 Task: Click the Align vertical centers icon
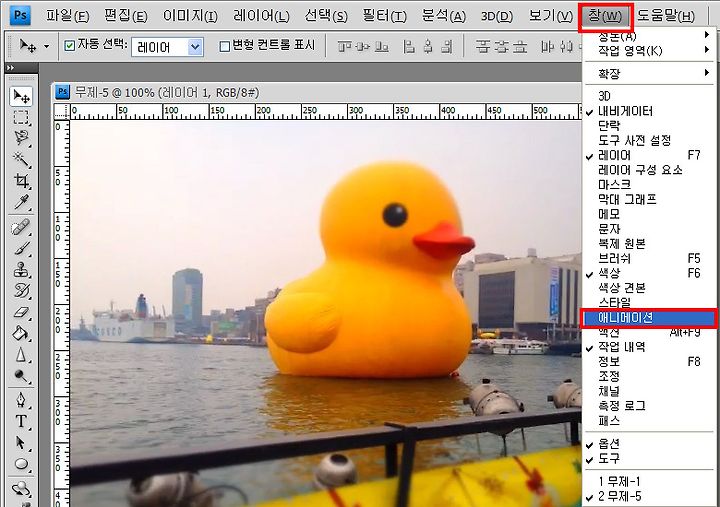pyautogui.click(x=363, y=46)
